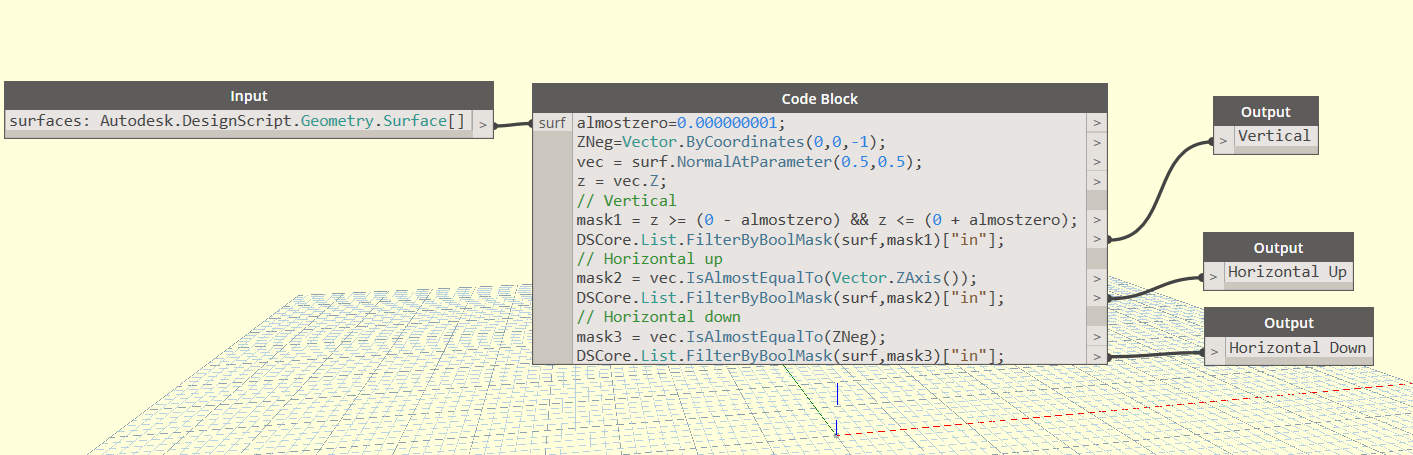Click output port for the z = vec.Z line

(1097, 181)
